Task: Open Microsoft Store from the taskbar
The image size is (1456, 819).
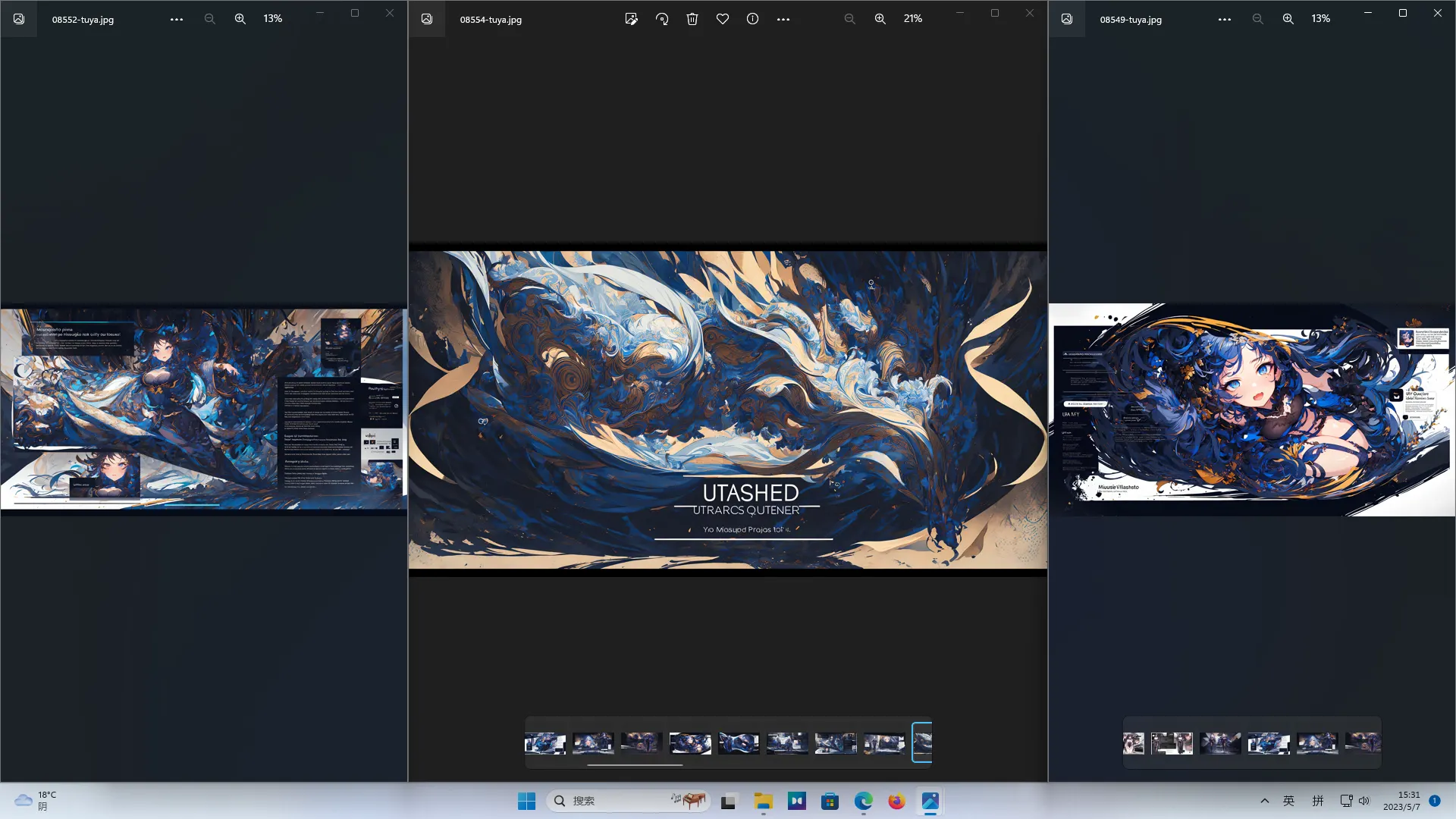Action: (x=830, y=801)
